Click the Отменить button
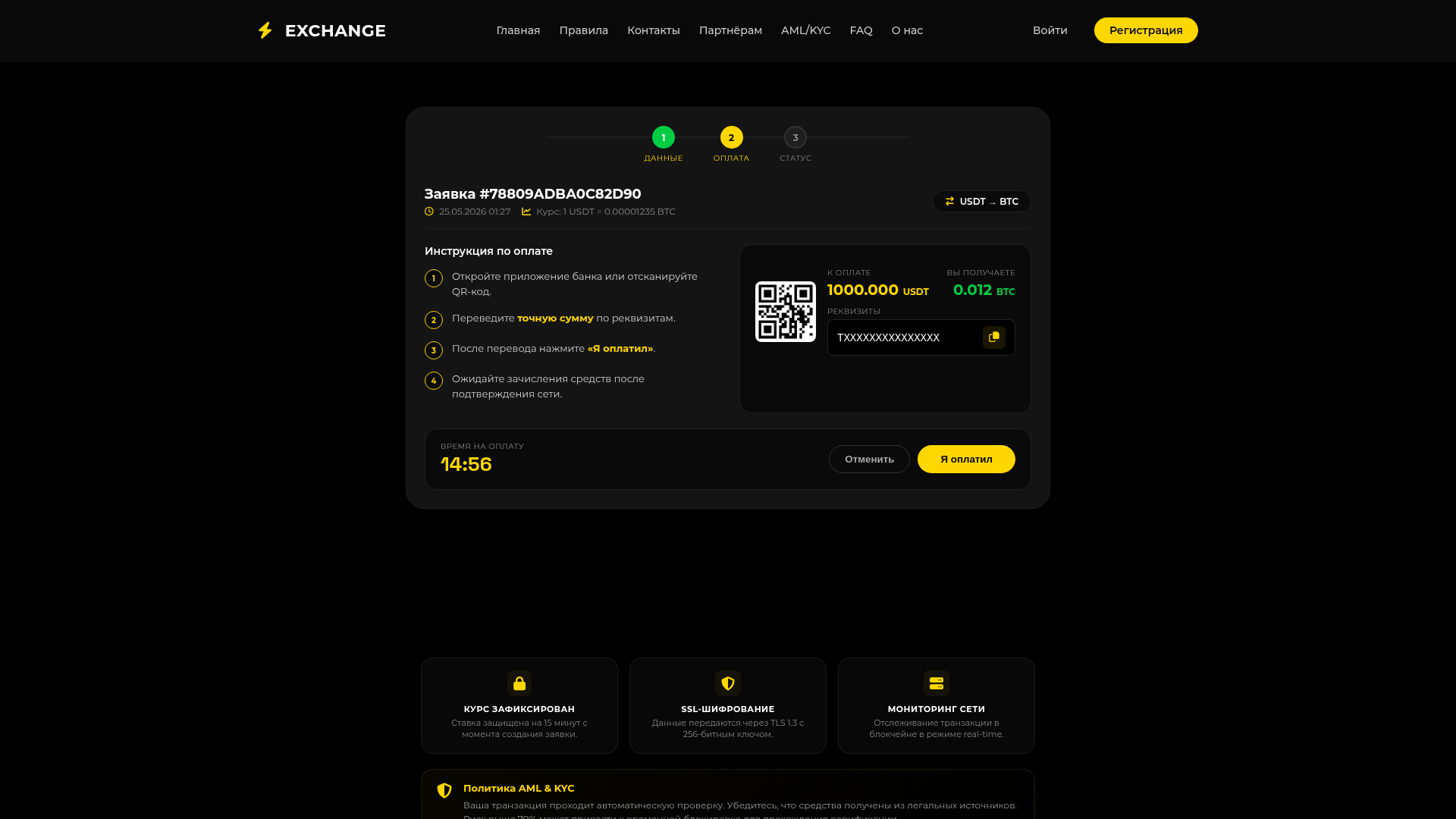 point(869,459)
